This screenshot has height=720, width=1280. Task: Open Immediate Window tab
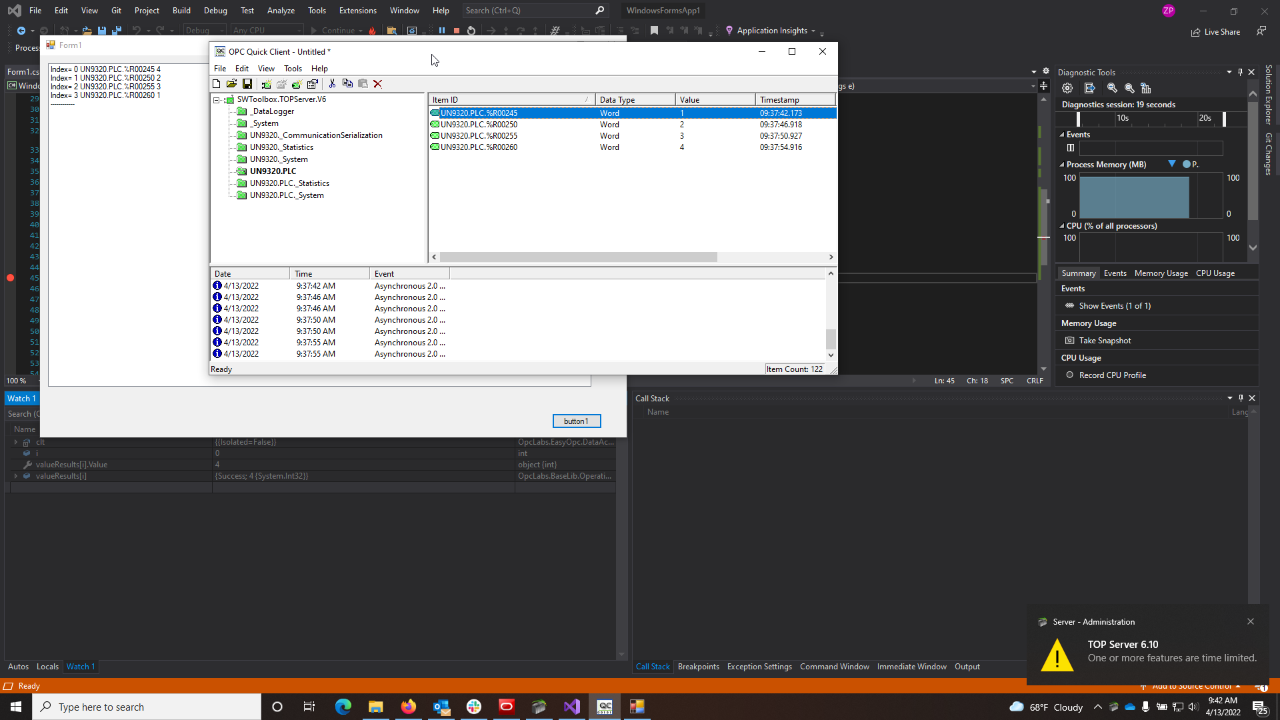point(909,666)
